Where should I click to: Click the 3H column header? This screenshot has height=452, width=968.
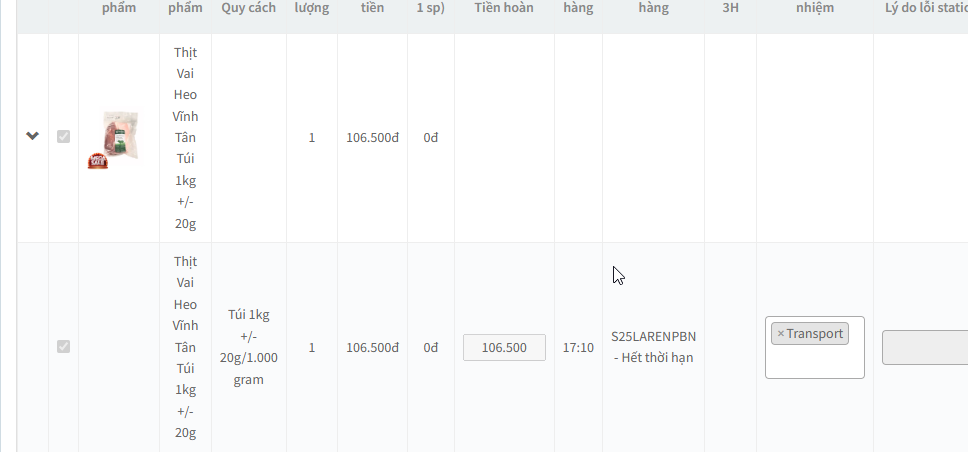coord(730,8)
